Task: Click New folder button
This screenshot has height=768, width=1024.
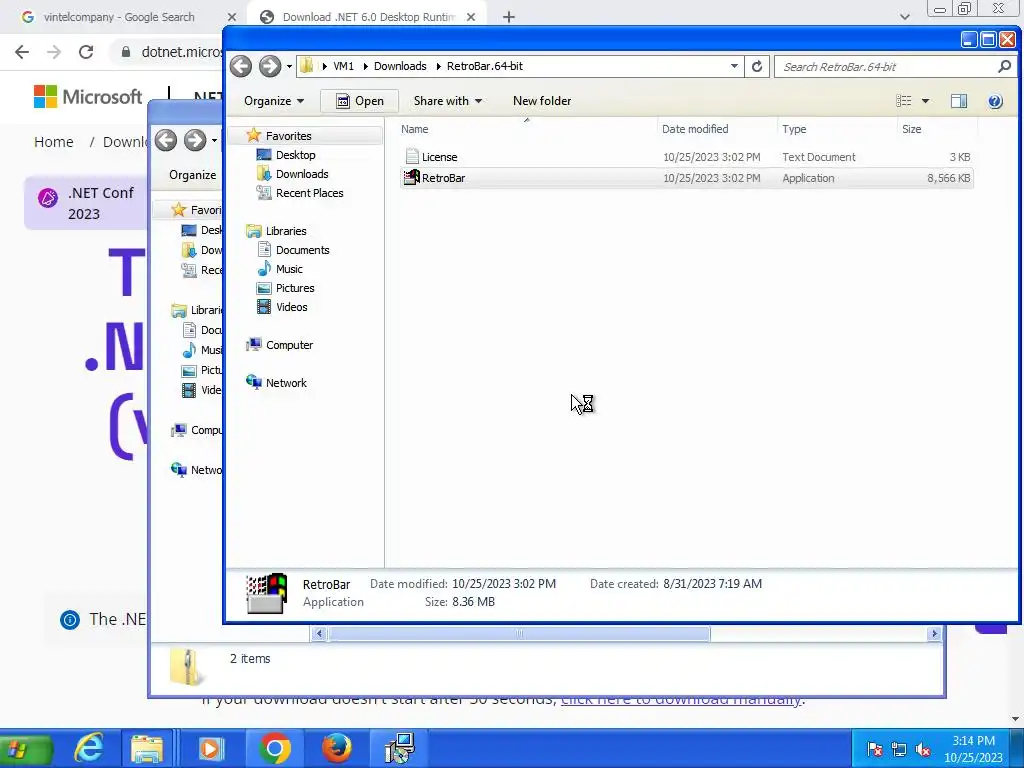Action: tap(542, 101)
